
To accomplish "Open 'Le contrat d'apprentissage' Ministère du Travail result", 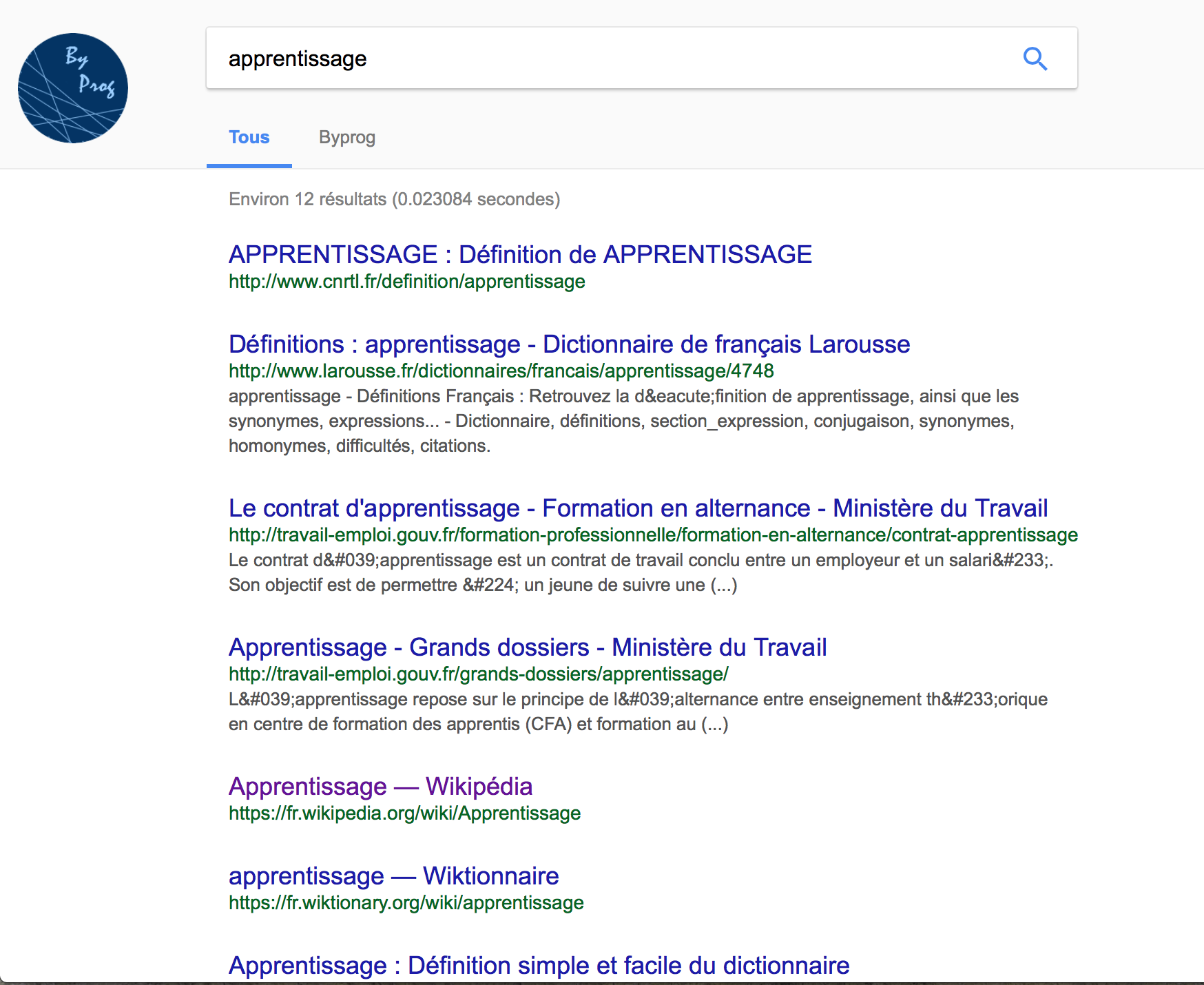I will click(639, 508).
